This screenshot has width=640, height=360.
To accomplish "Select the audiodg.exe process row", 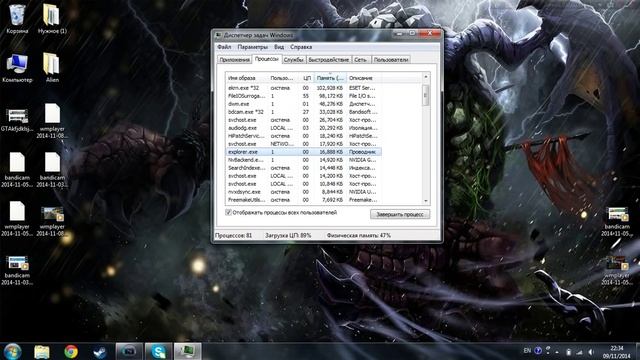I will point(303,128).
